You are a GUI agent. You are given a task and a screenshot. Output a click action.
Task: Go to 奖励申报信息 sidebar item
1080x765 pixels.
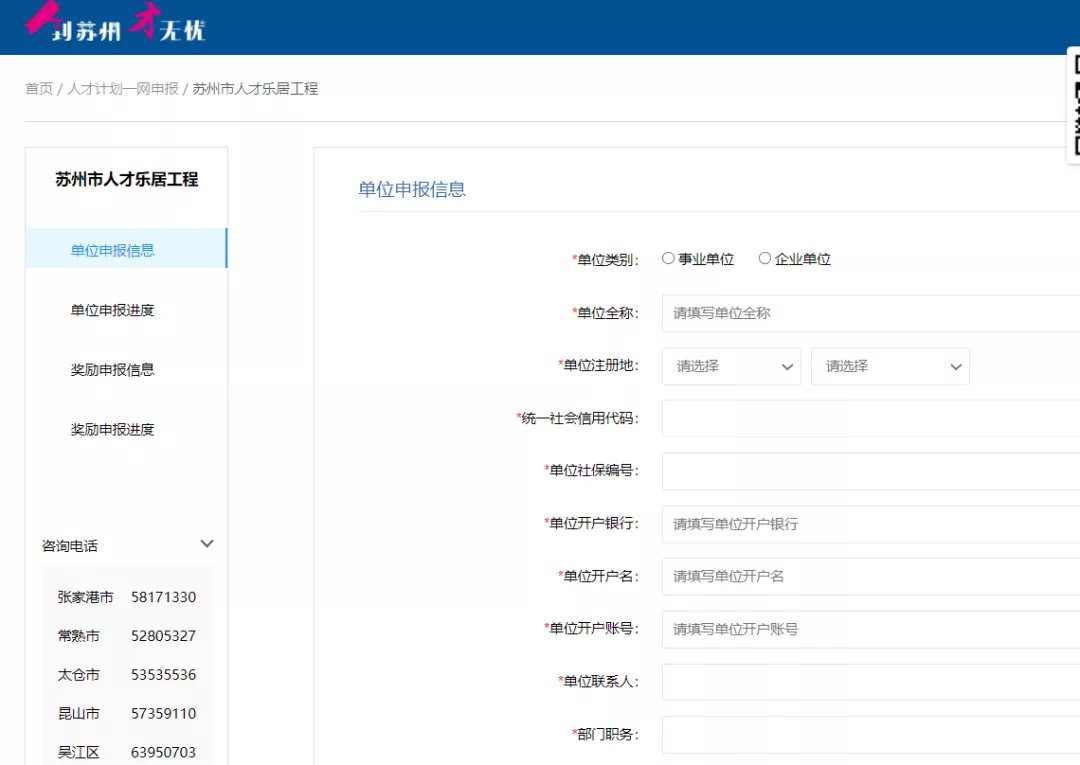pos(113,370)
